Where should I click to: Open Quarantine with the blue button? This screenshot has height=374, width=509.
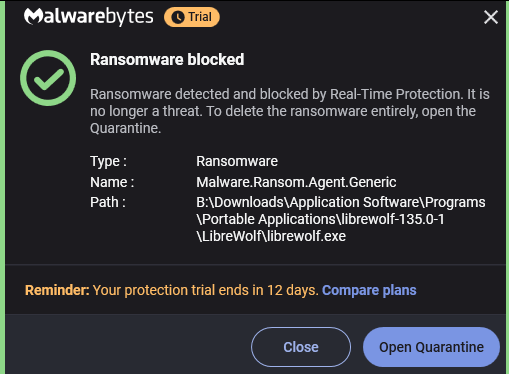tap(431, 347)
